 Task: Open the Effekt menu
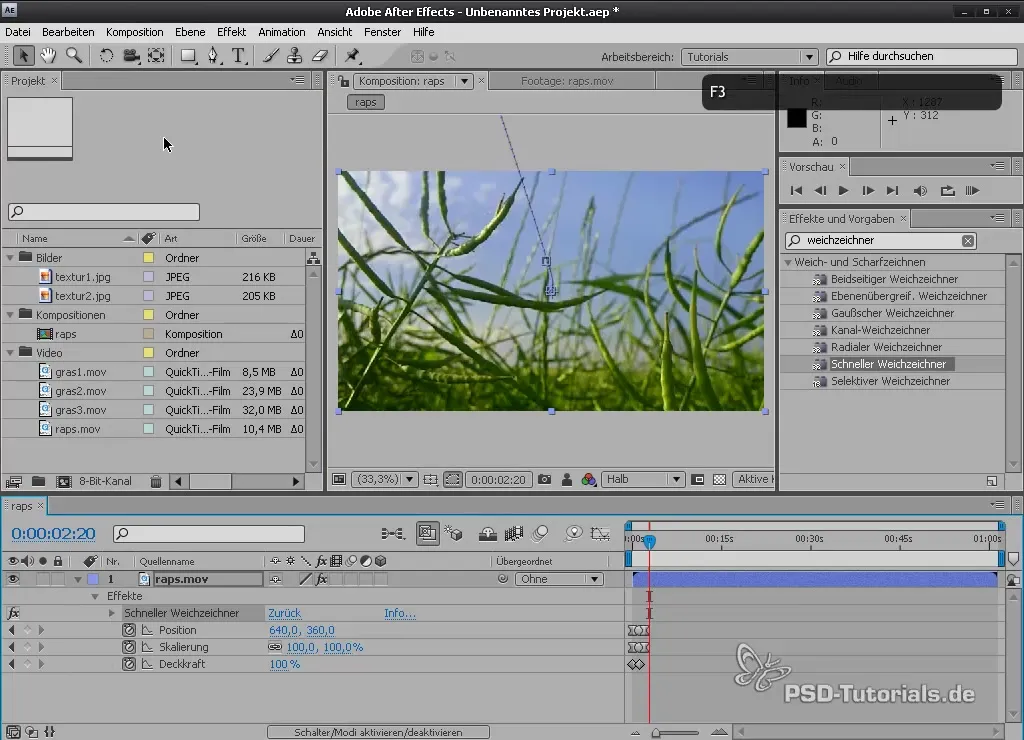pyautogui.click(x=231, y=32)
